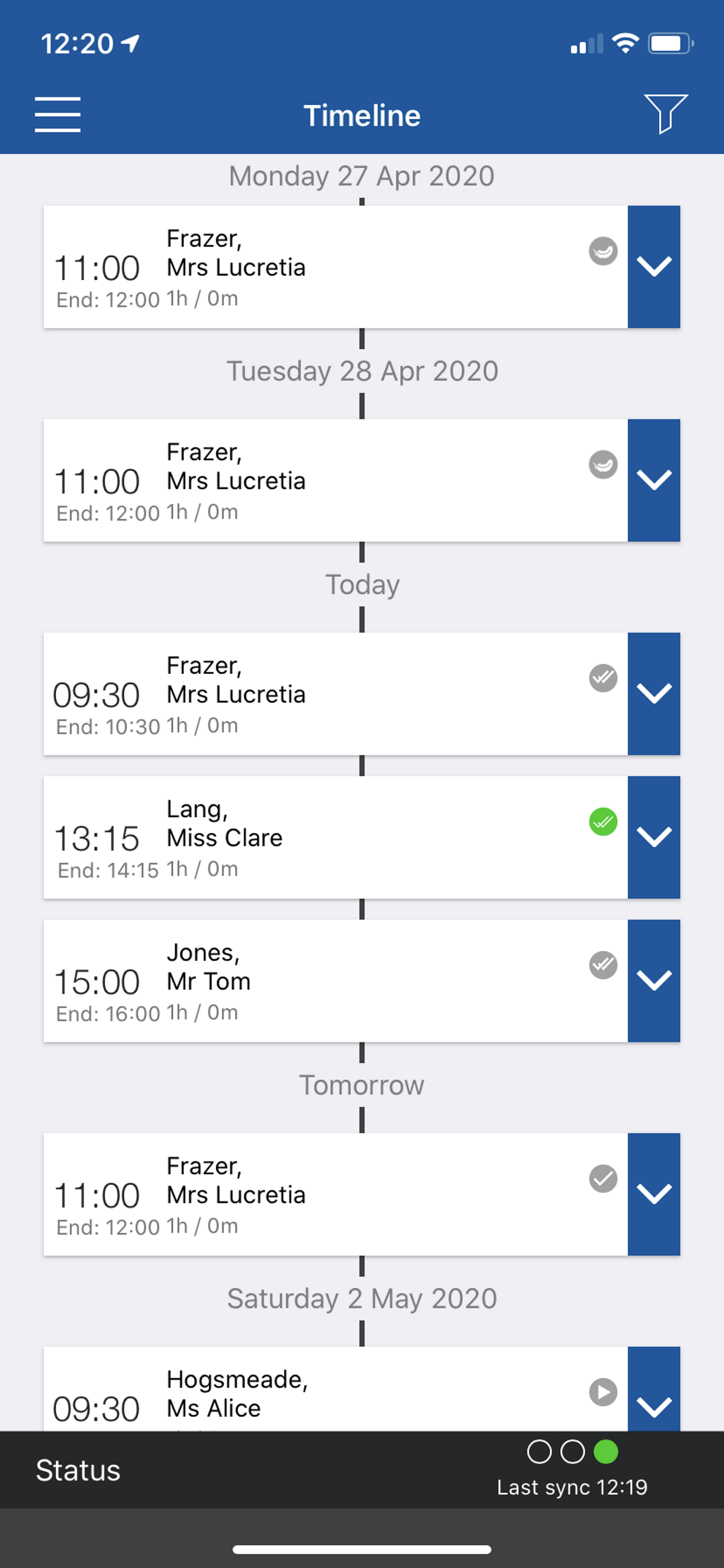Tap the Last sync 12:19 label
The width and height of the screenshot is (724, 1568).
coord(572,1487)
